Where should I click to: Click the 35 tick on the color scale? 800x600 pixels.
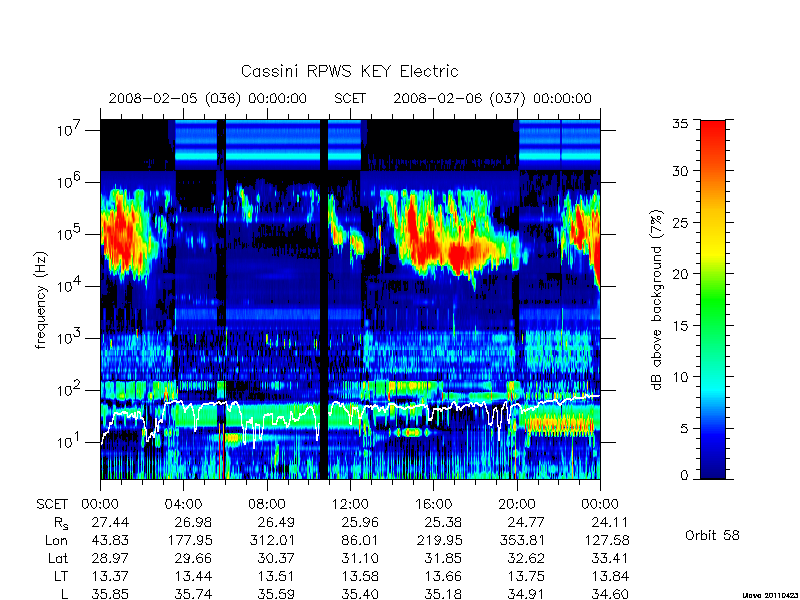[681, 124]
